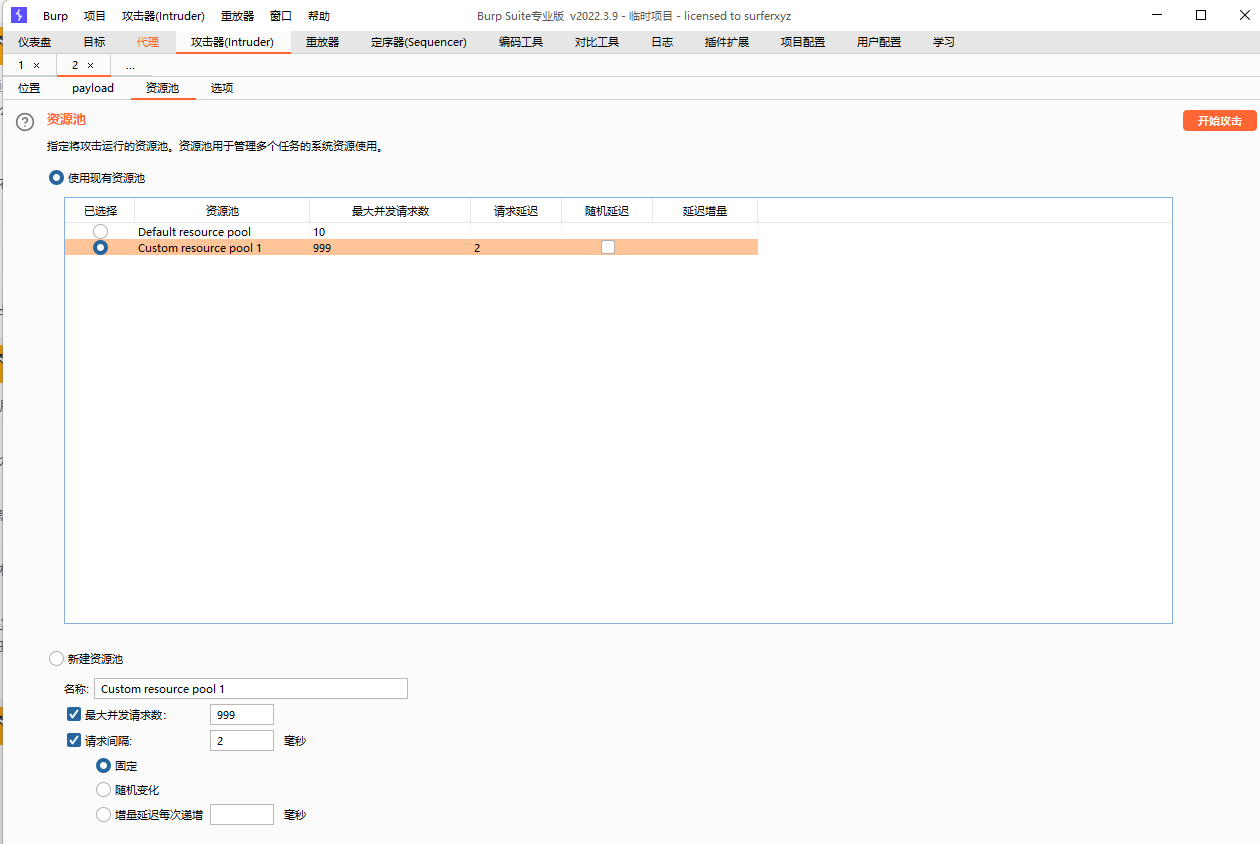Open the 插件扩展 tab
1260x844 pixels.
[727, 42]
